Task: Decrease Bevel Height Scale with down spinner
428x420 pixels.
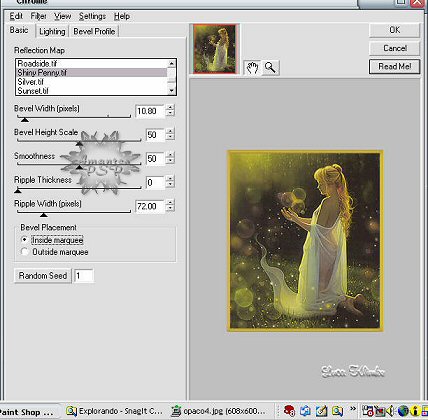Action: click(170, 138)
